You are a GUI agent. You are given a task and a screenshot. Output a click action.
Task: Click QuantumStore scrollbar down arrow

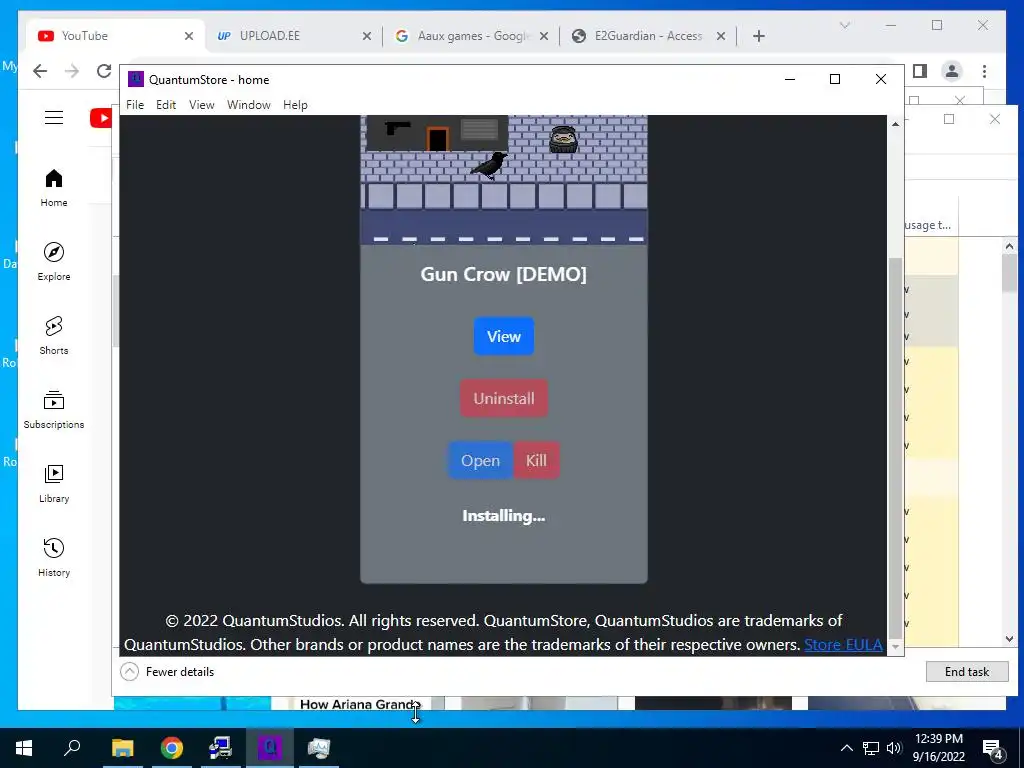click(x=895, y=647)
